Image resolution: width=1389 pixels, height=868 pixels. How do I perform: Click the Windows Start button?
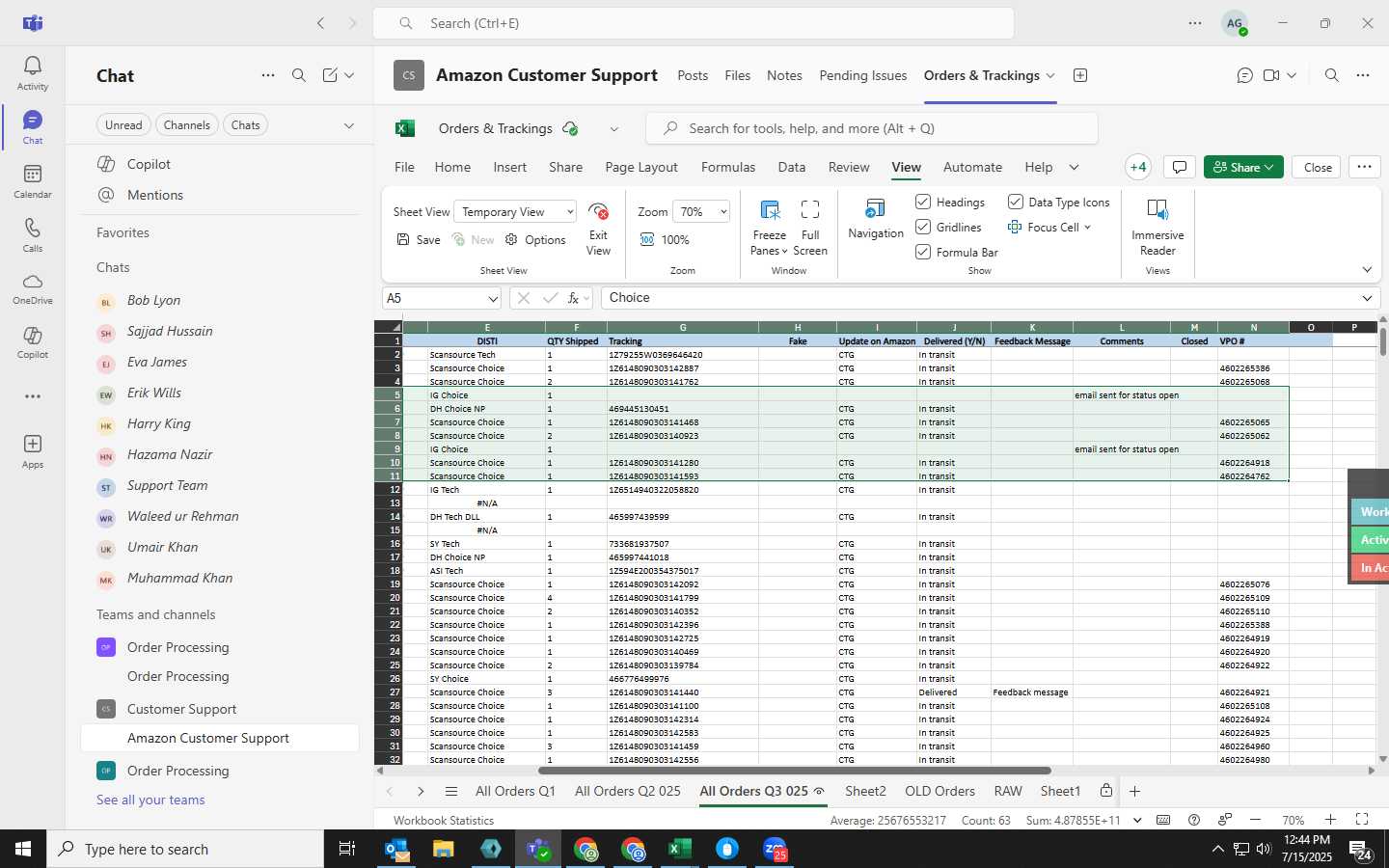[23, 849]
